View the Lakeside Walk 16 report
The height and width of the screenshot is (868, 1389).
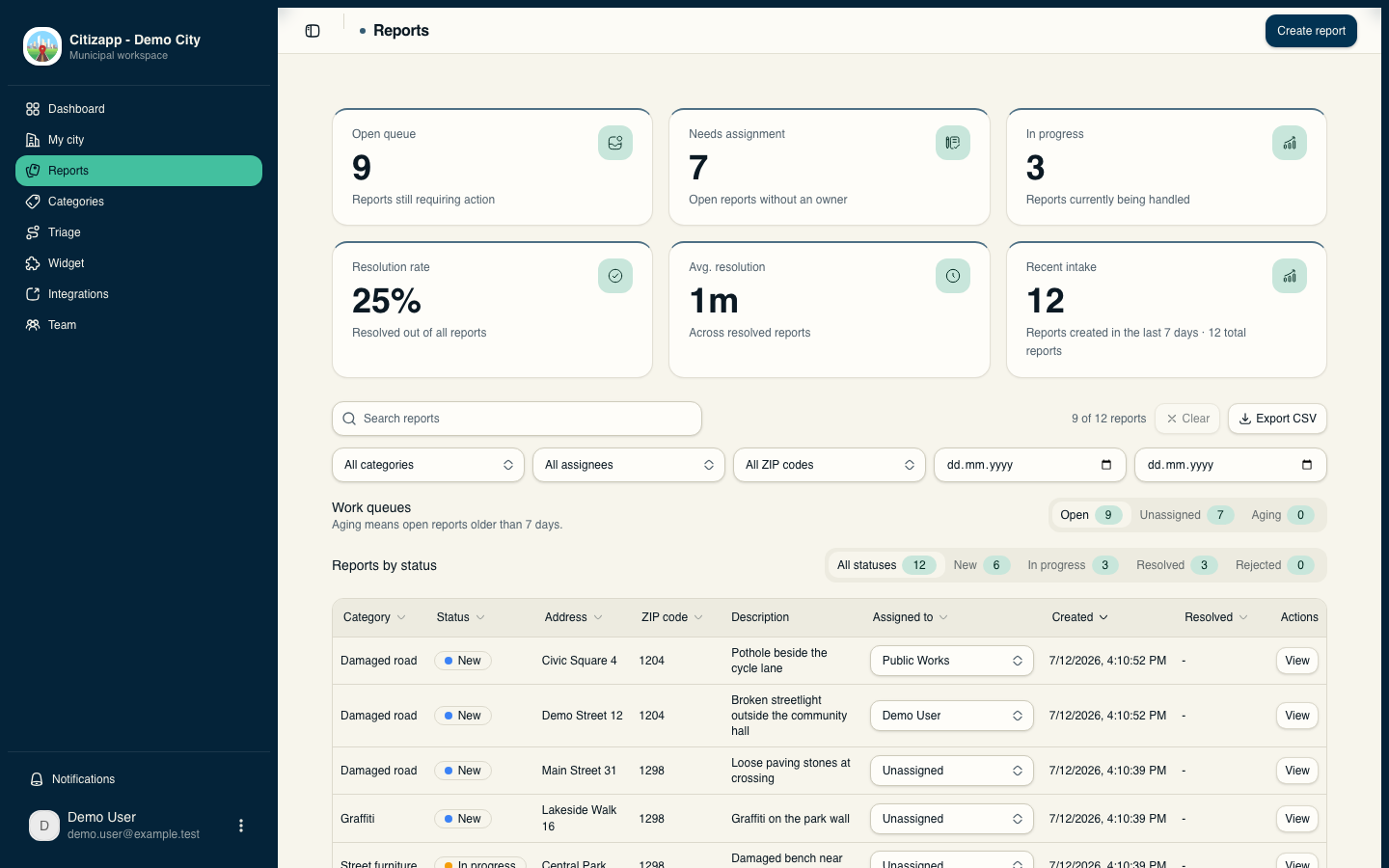pos(1297,819)
